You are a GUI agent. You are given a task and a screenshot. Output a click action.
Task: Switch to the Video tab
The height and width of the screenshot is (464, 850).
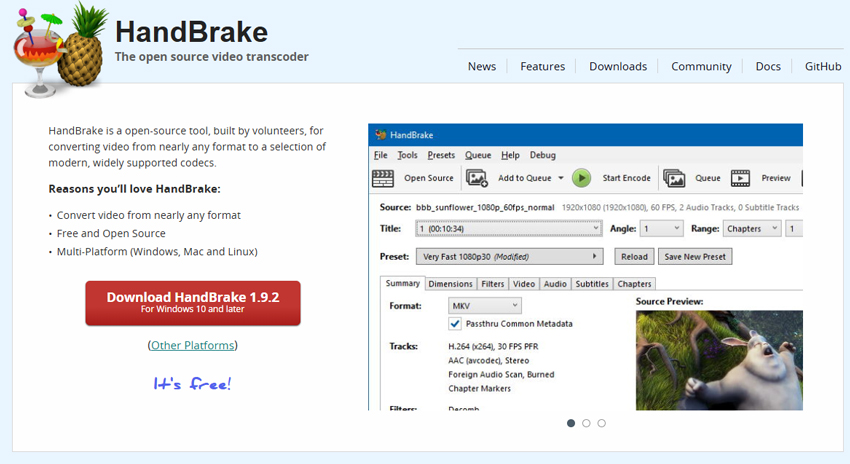pos(524,283)
